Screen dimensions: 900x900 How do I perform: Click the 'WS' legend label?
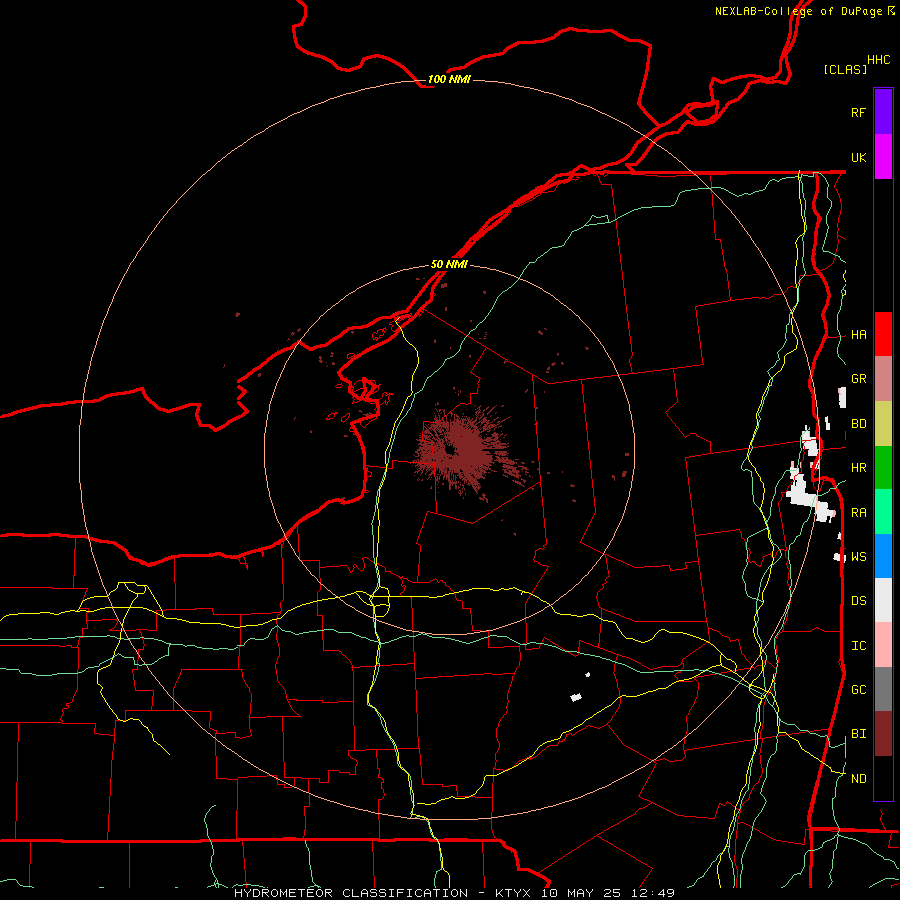pos(858,556)
